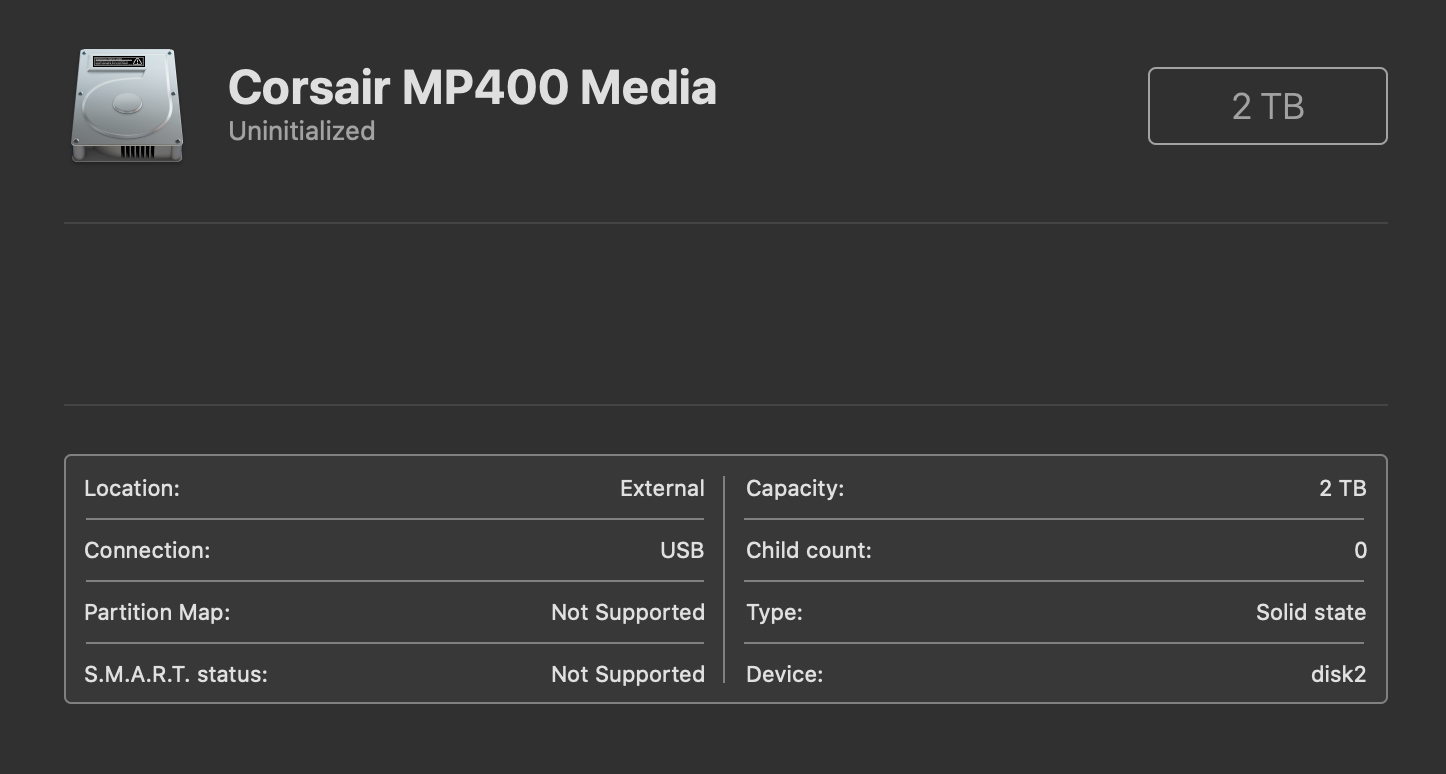
Task: Select the S.M.A.R.T. status label
Action: [176, 674]
